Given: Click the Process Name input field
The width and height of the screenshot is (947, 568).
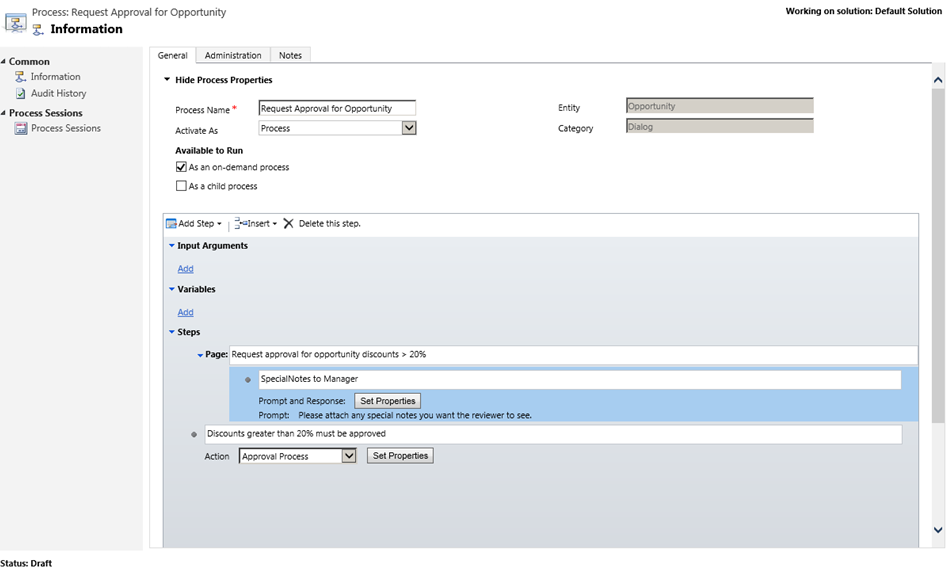Looking at the screenshot, I should pos(337,108).
